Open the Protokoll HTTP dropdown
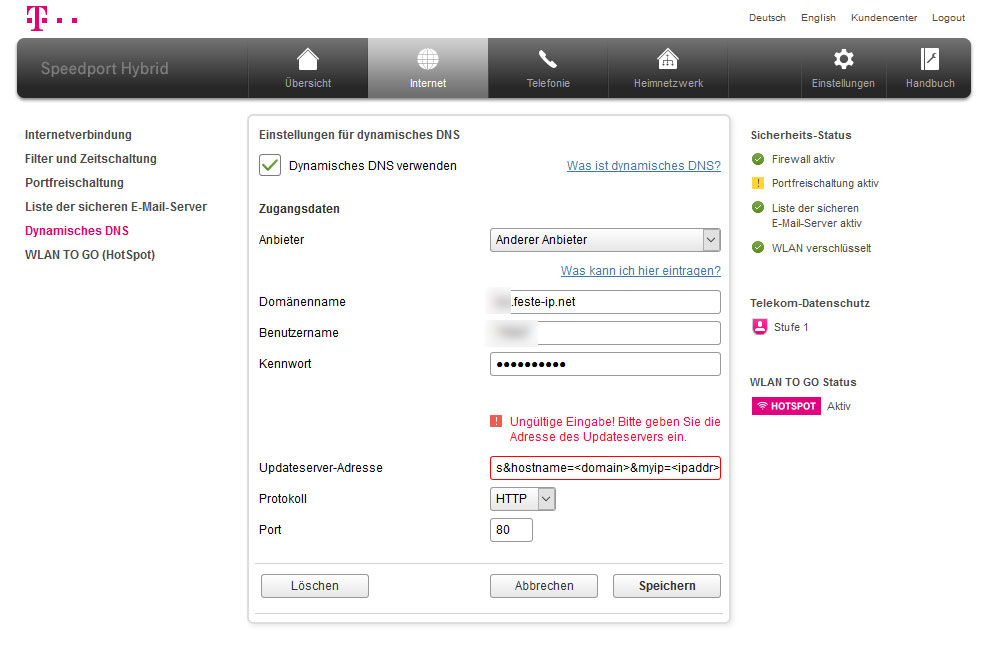Image resolution: width=998 pixels, height=670 pixels. coord(522,499)
